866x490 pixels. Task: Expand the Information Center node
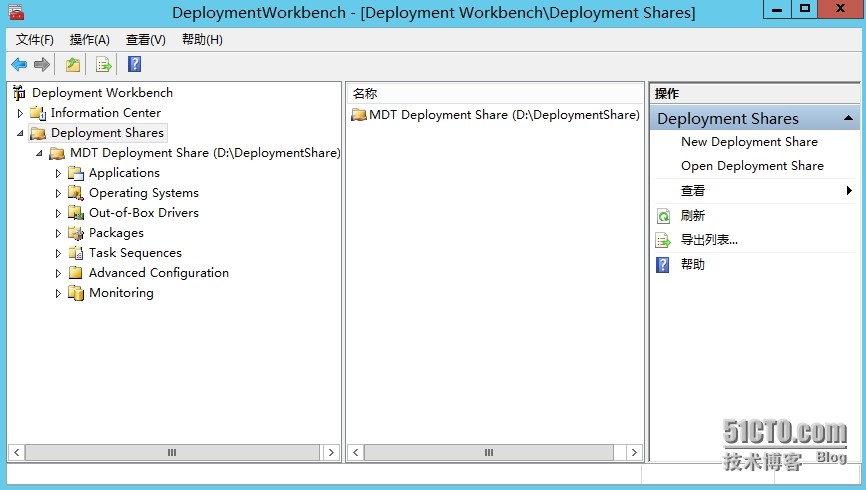(x=20, y=113)
